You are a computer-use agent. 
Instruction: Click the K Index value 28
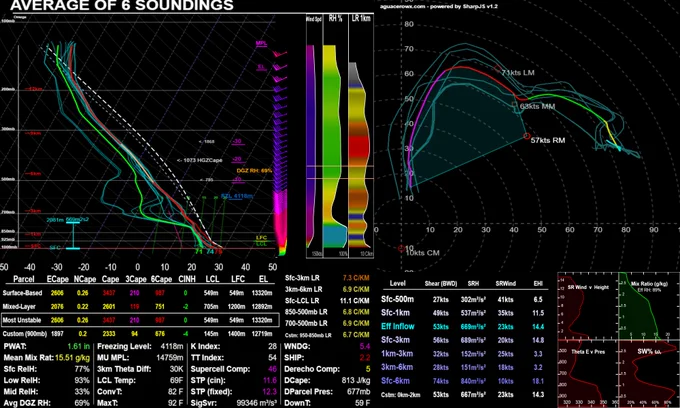tap(272, 346)
